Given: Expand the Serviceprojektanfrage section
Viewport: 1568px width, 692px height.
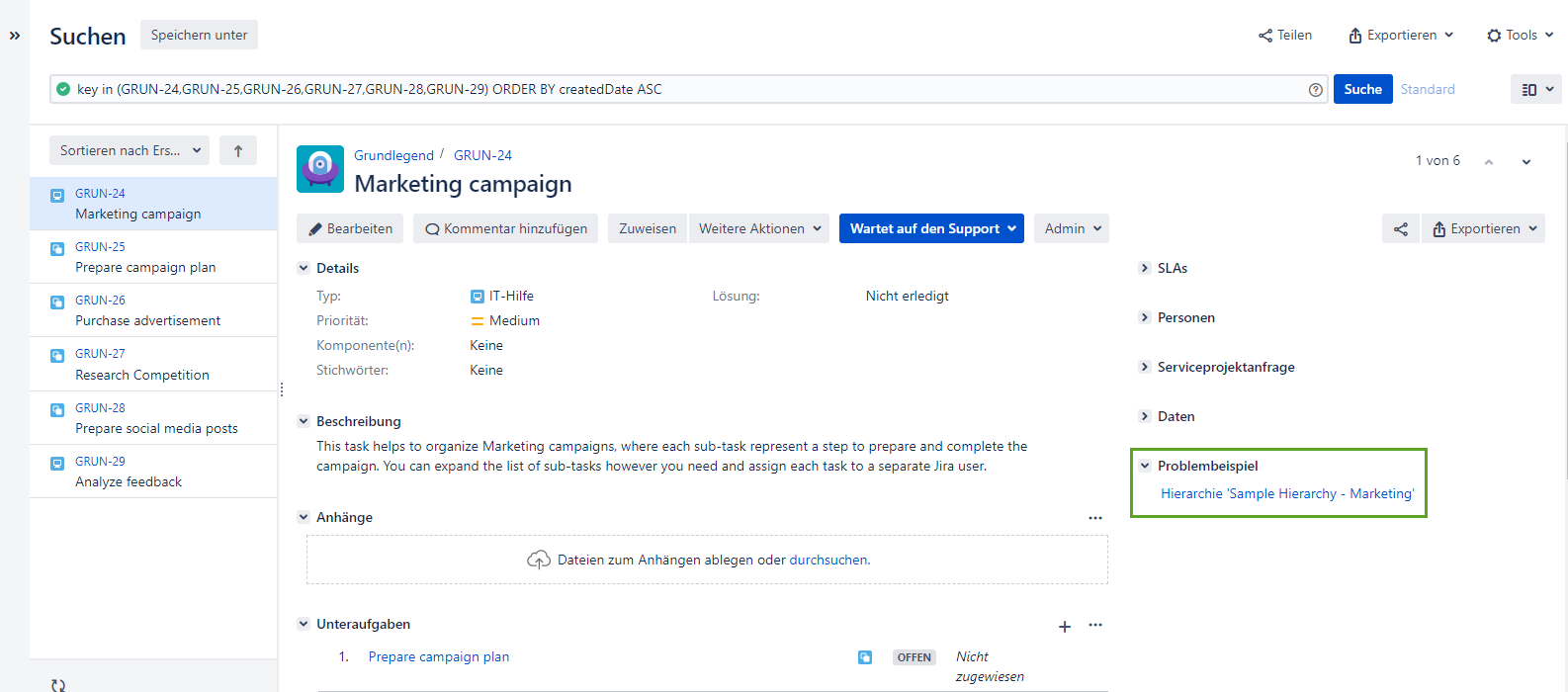Looking at the screenshot, I should pyautogui.click(x=1225, y=368).
